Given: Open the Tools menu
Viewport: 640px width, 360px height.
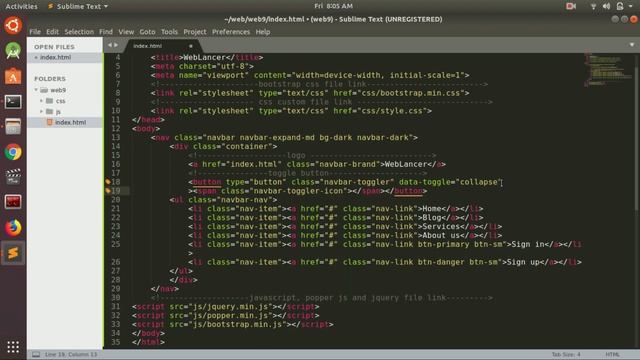Looking at the screenshot, I should coord(169,32).
